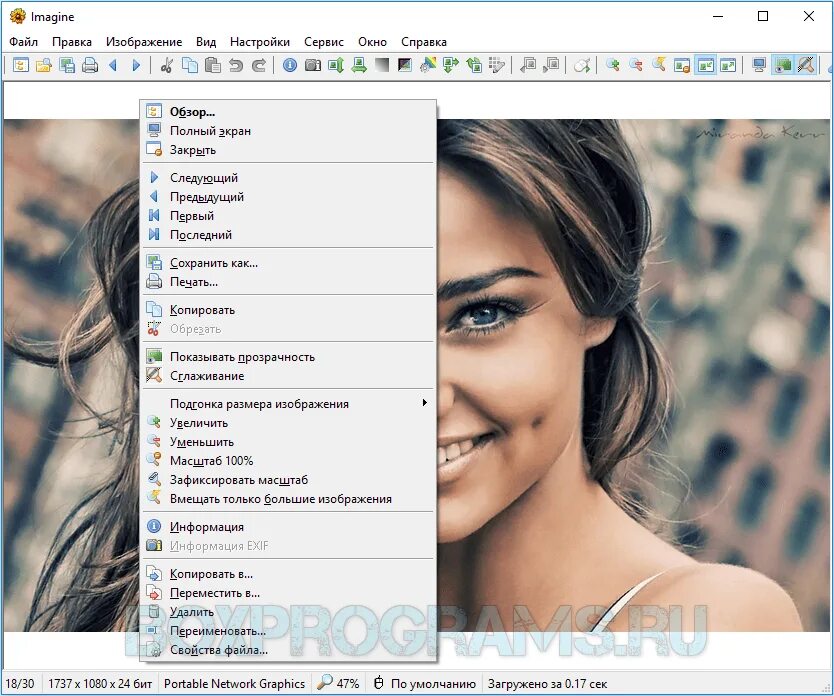The image size is (834, 696).
Task: Zoom out with the magnifier minus toolbar icon
Action: point(636,65)
